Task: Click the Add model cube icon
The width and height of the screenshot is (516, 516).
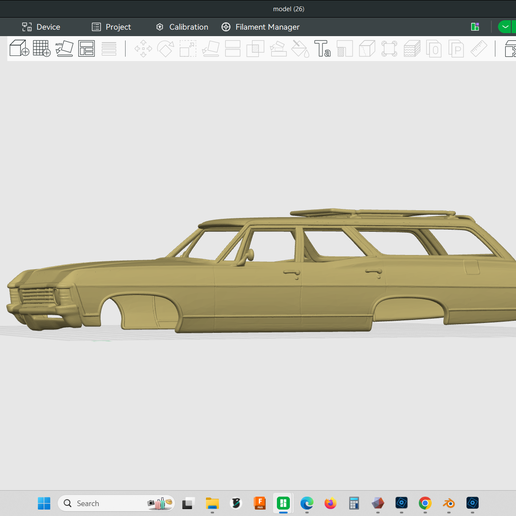Action: 19,48
